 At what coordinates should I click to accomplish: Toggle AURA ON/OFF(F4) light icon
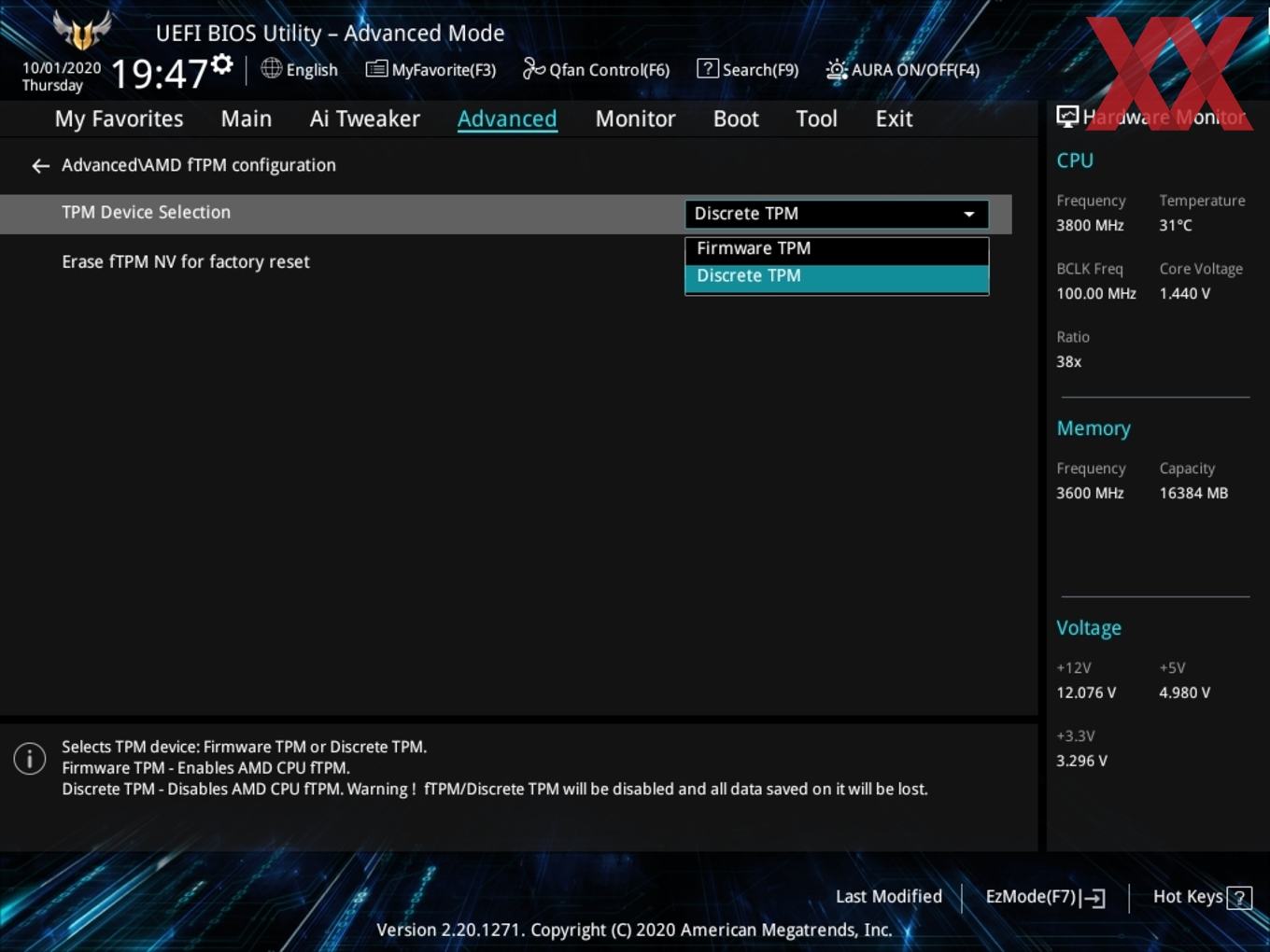tap(837, 70)
